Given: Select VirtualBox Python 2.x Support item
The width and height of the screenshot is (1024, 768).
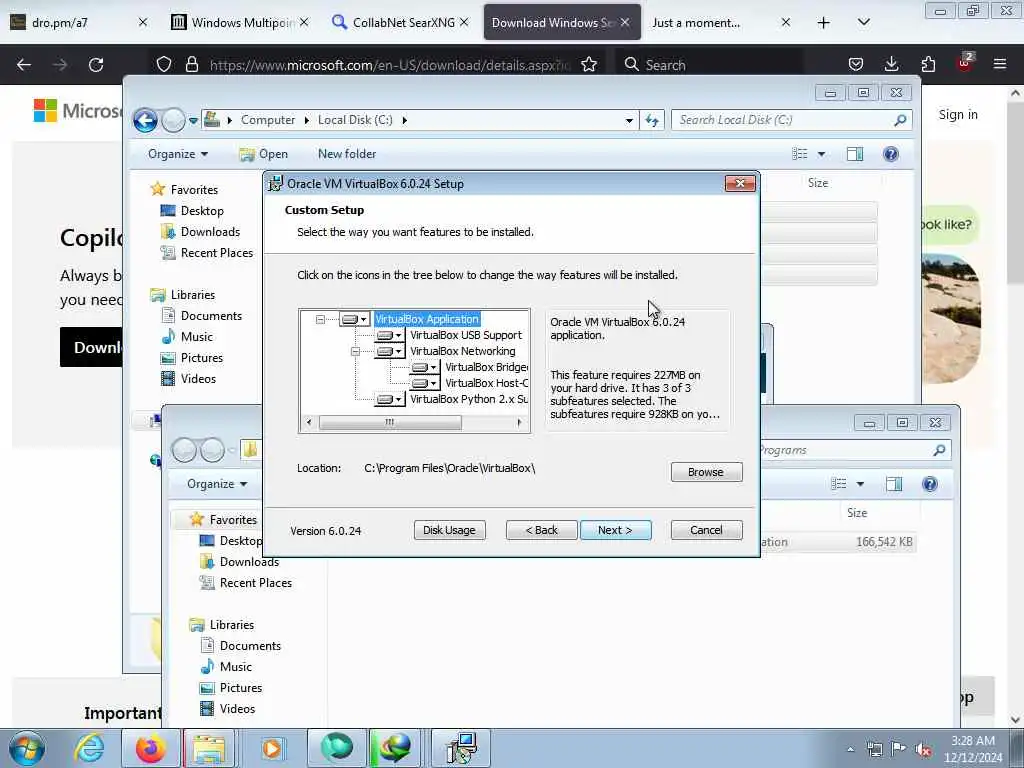Looking at the screenshot, I should click(x=469, y=399).
